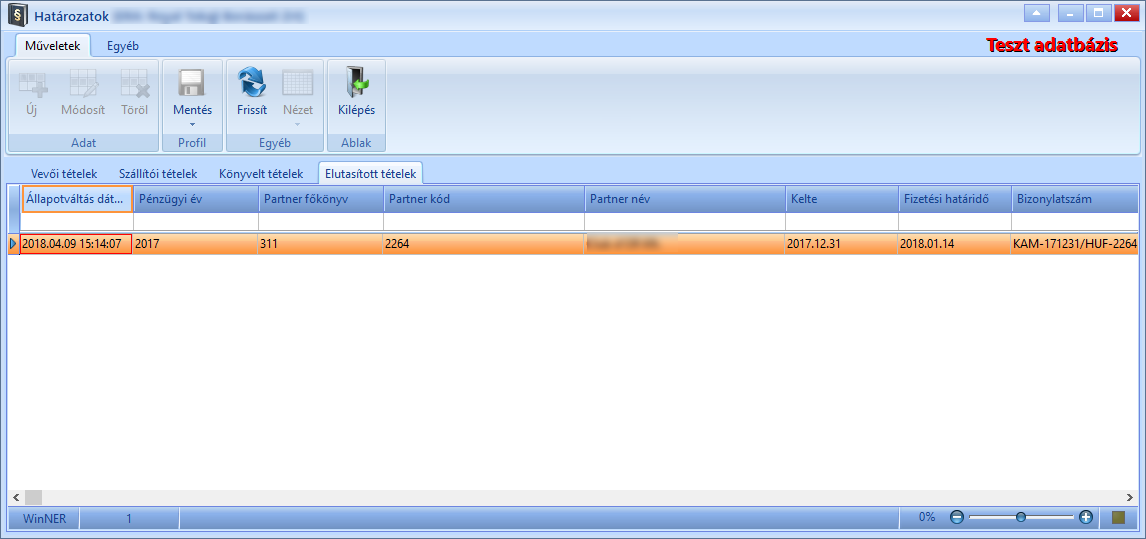
Task: Open the Könyvelt tételek tab
Action: point(261,174)
